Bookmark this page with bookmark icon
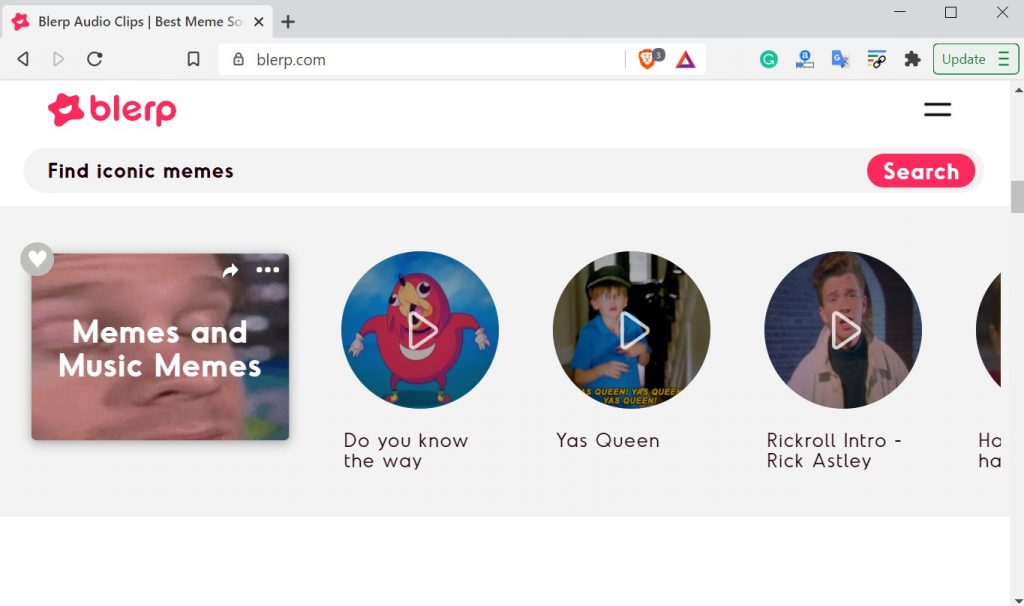This screenshot has height=606, width=1024. click(193, 59)
